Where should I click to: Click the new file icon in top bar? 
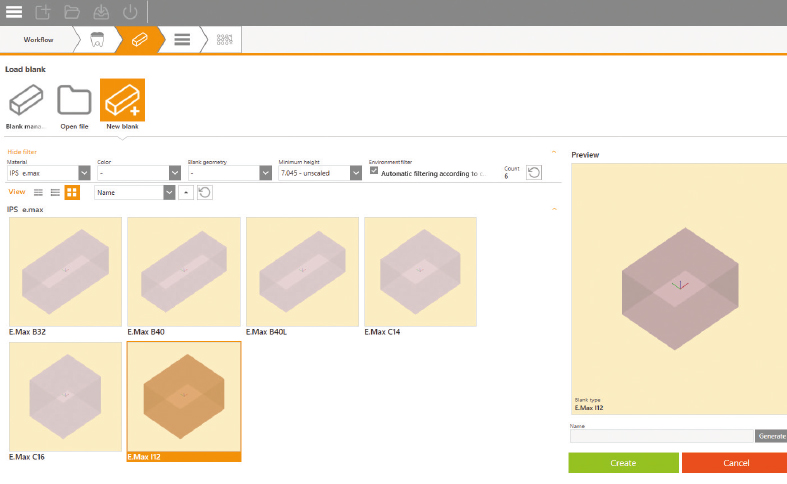[43, 12]
